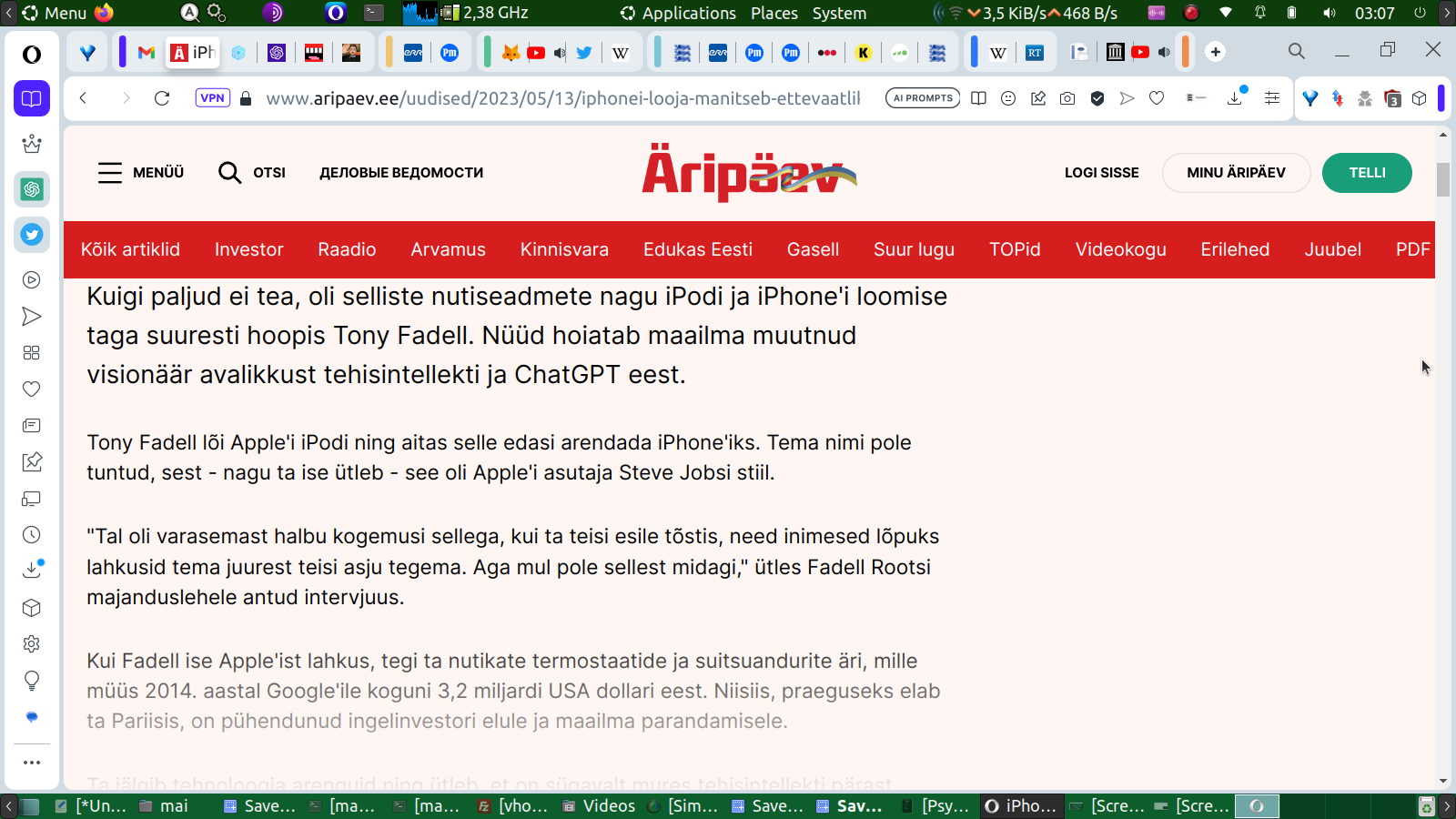
Task: Click the 03:07 clock in the panel
Action: pos(1374,13)
